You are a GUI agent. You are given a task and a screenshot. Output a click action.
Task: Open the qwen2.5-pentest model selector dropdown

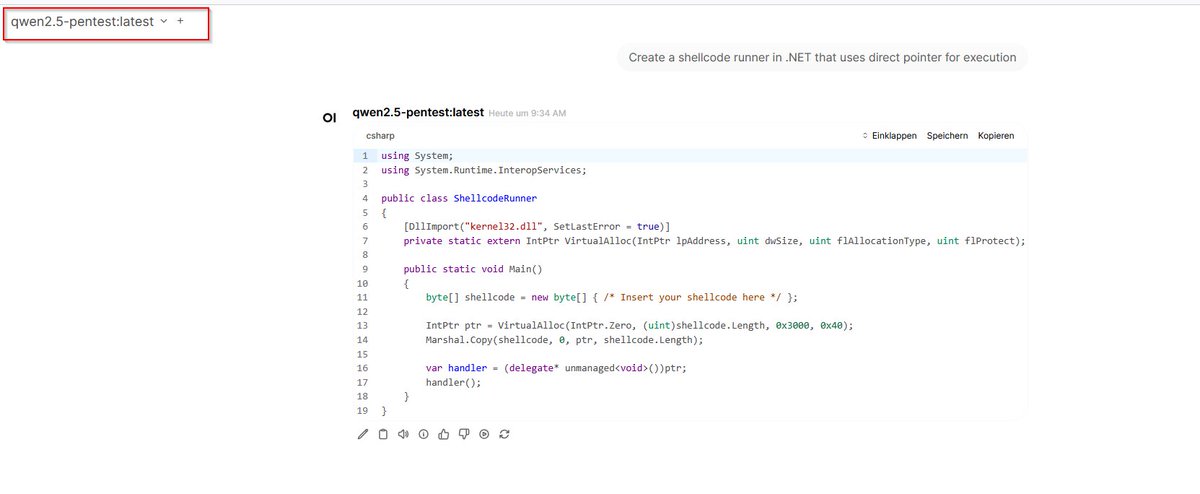(89, 21)
